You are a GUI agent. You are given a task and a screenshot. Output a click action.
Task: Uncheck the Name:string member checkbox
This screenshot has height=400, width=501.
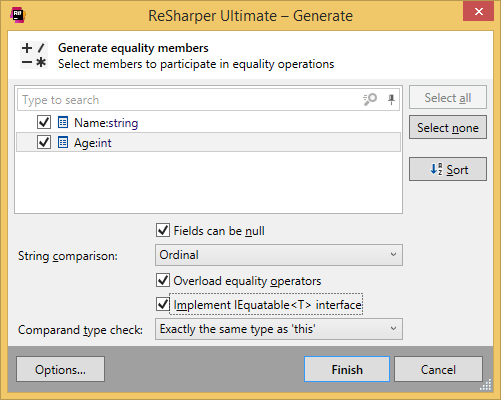pyautogui.click(x=44, y=122)
